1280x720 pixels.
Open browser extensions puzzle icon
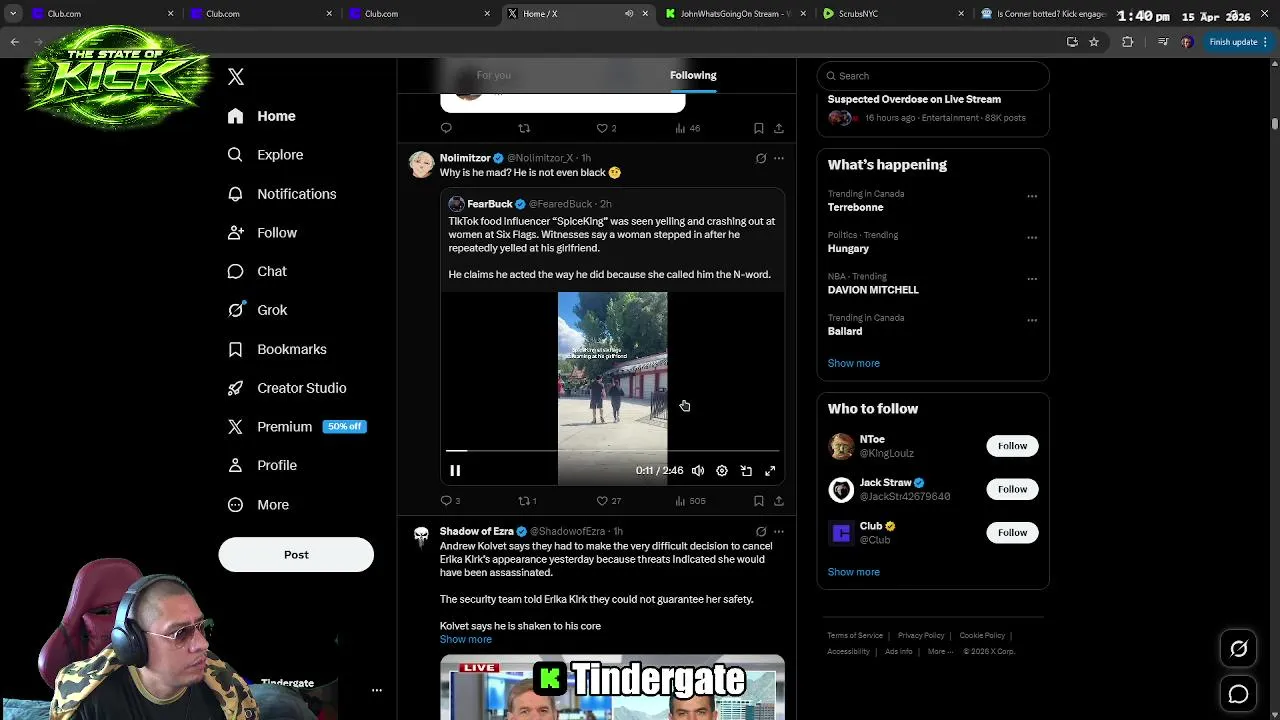click(1128, 42)
